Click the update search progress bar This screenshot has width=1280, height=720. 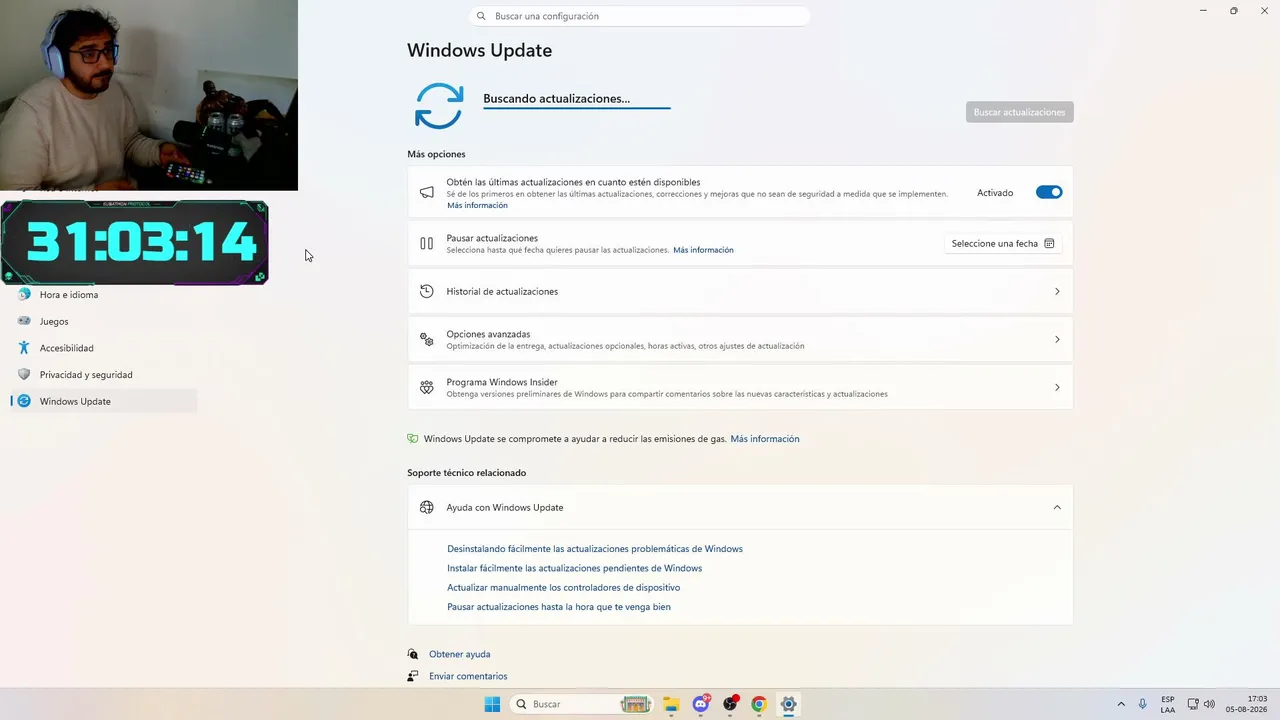coord(577,108)
